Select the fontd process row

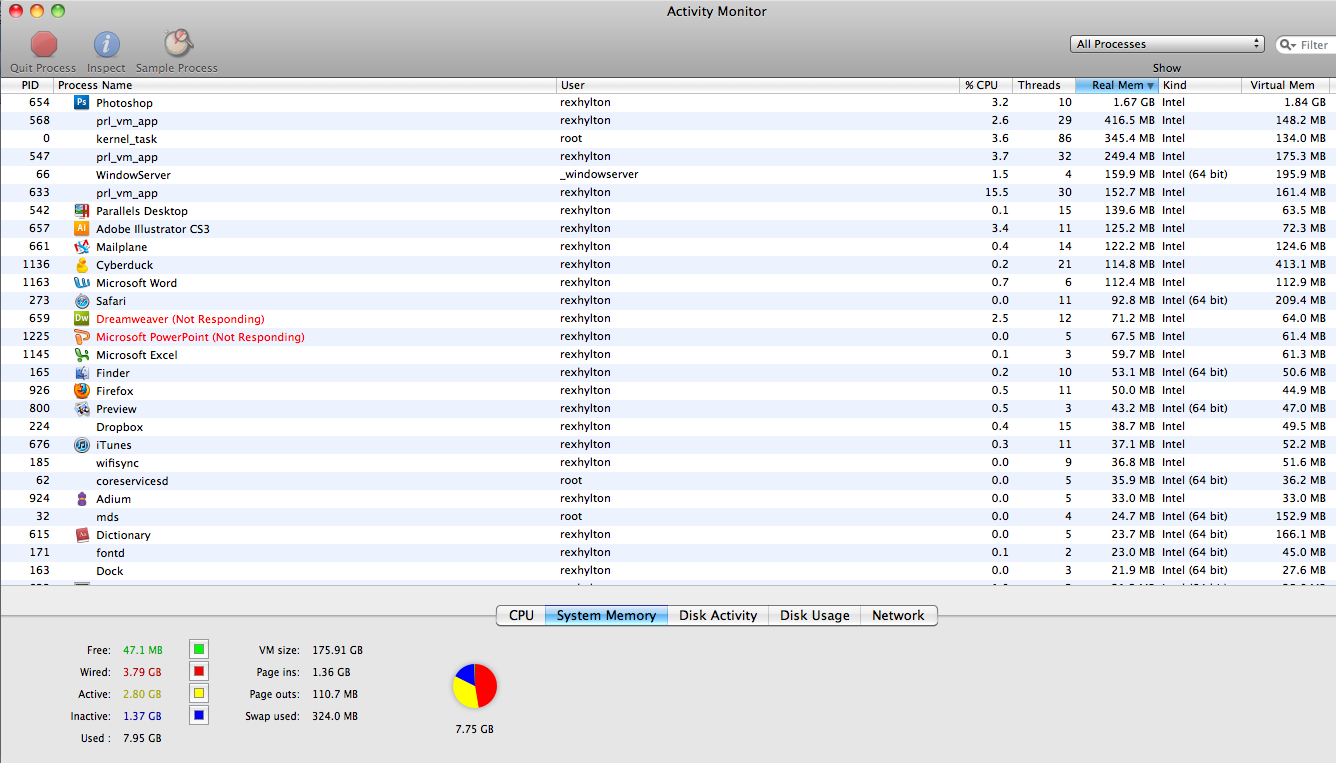[668, 552]
